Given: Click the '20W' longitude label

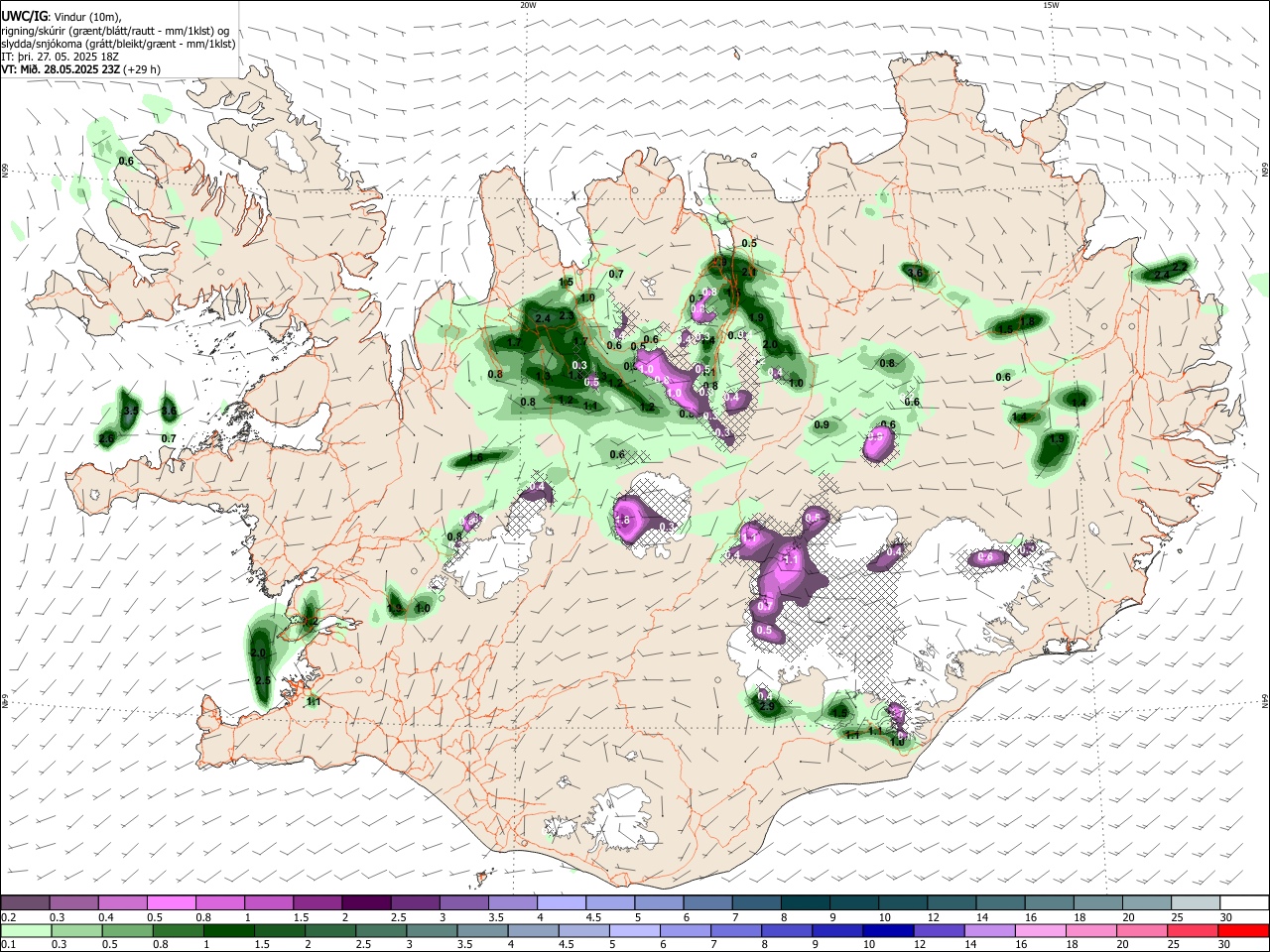Looking at the screenshot, I should [528, 5].
